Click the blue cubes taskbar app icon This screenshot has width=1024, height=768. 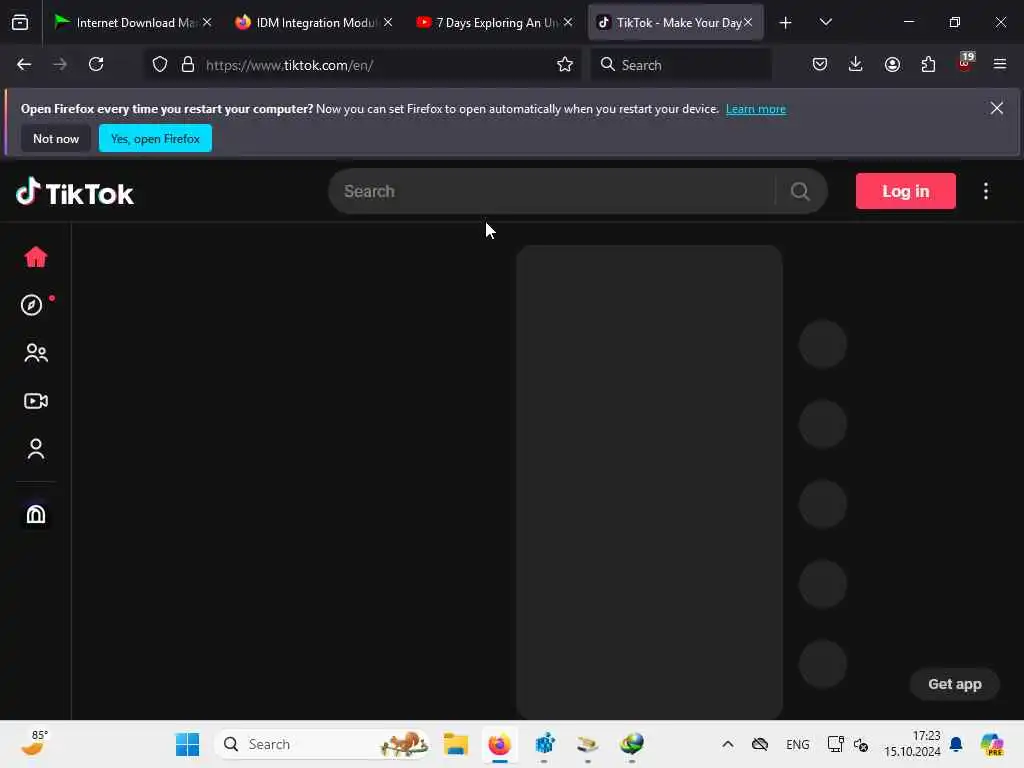(x=544, y=744)
